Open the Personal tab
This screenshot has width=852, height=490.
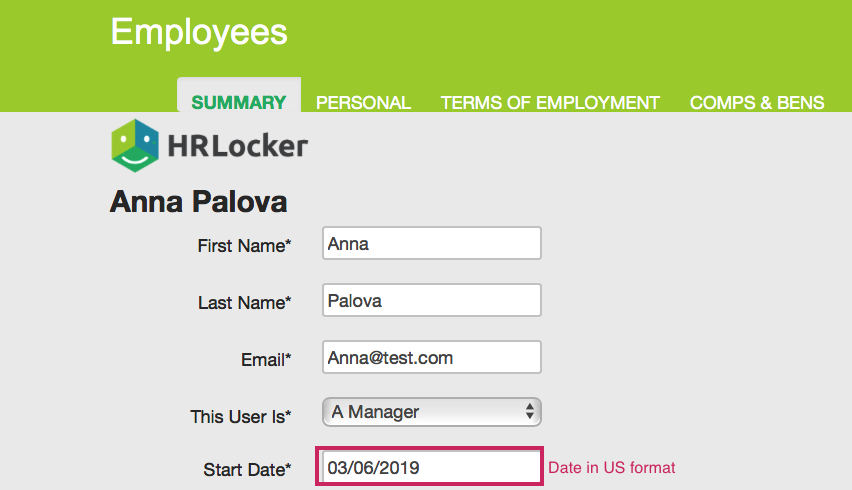coord(363,102)
